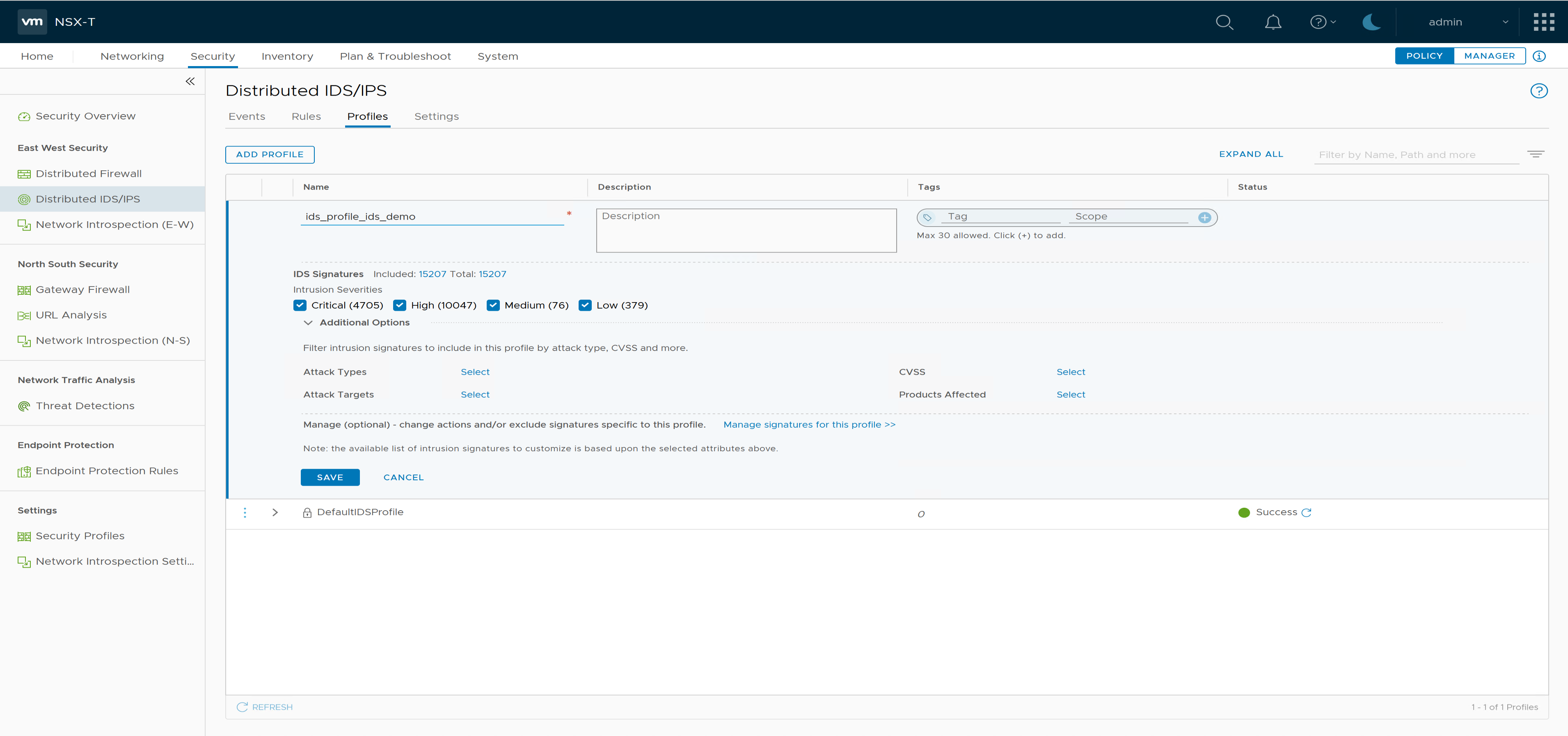The width and height of the screenshot is (1568, 736).
Task: Open Security Overview in sidebar
Action: 85,116
